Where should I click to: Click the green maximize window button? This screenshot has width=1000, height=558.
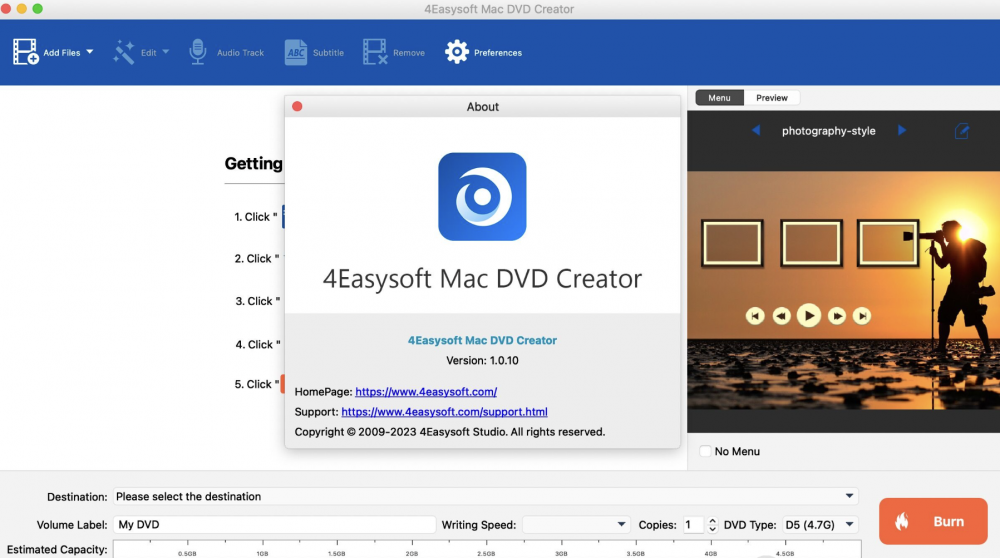pyautogui.click(x=38, y=8)
